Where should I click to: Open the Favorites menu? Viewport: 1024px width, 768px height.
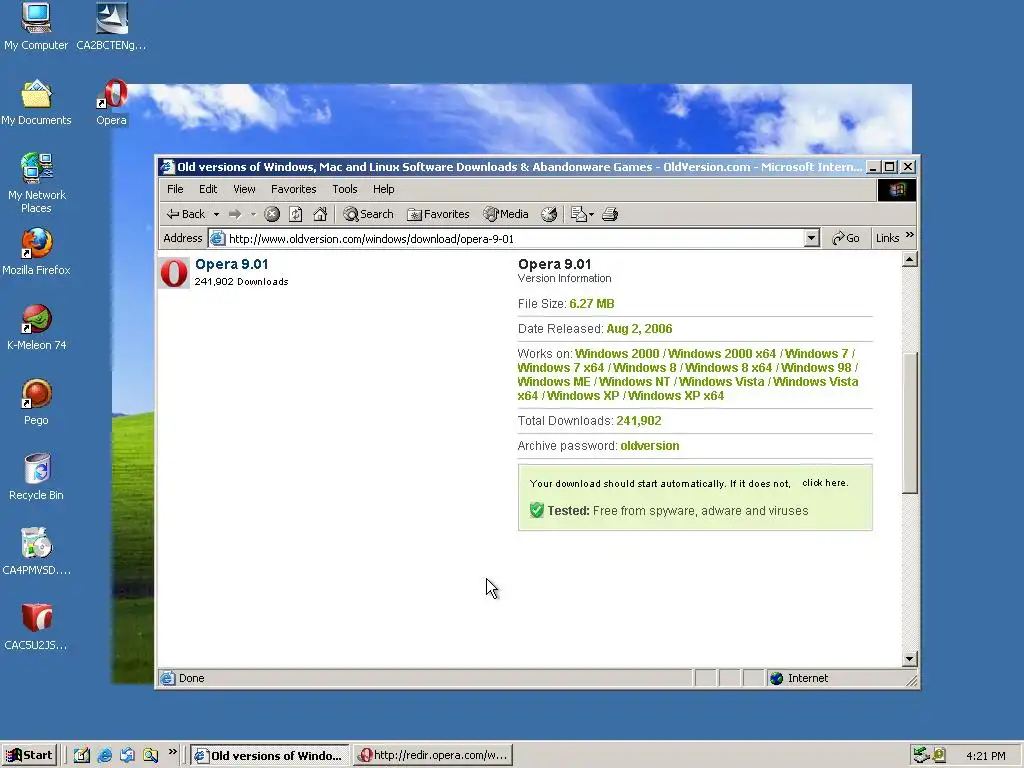click(294, 189)
